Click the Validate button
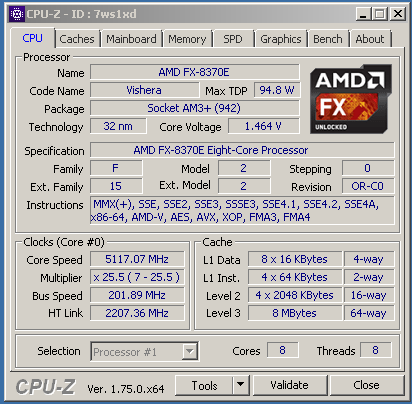Image resolution: width=412 pixels, height=404 pixels. [290, 385]
